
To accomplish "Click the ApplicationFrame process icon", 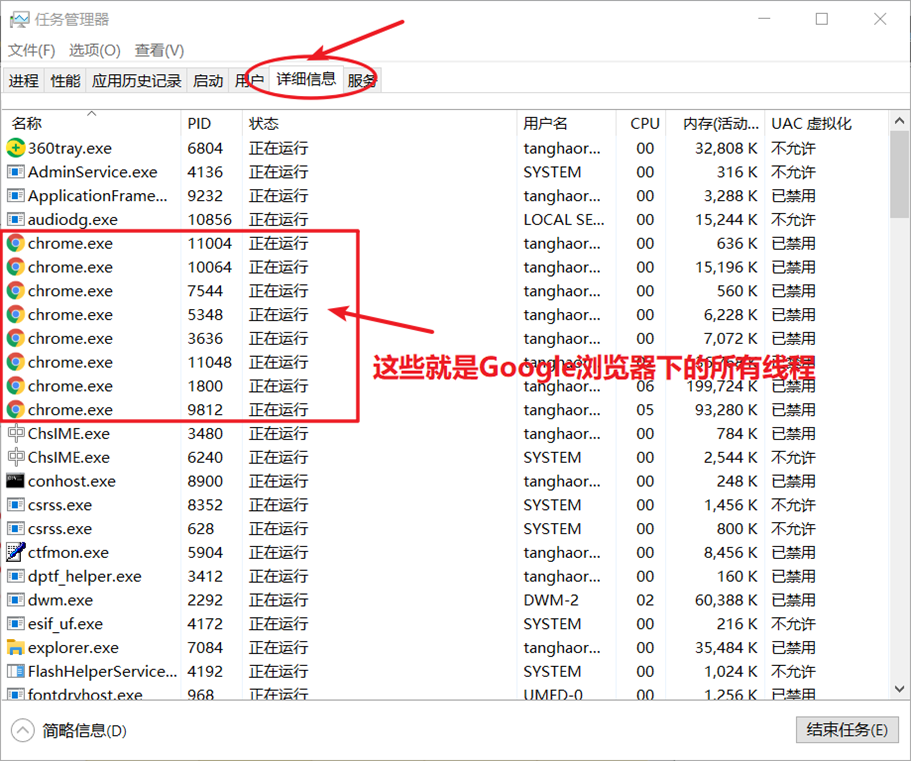I will (16, 196).
